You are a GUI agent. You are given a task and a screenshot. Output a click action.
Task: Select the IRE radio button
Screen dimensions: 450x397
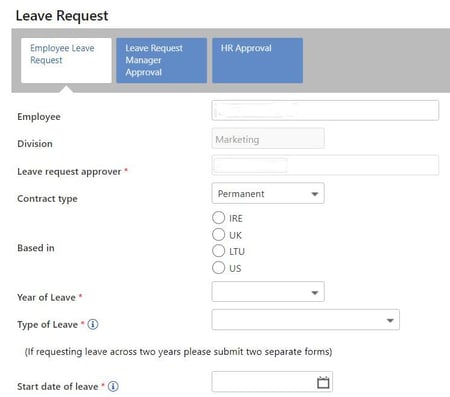219,218
